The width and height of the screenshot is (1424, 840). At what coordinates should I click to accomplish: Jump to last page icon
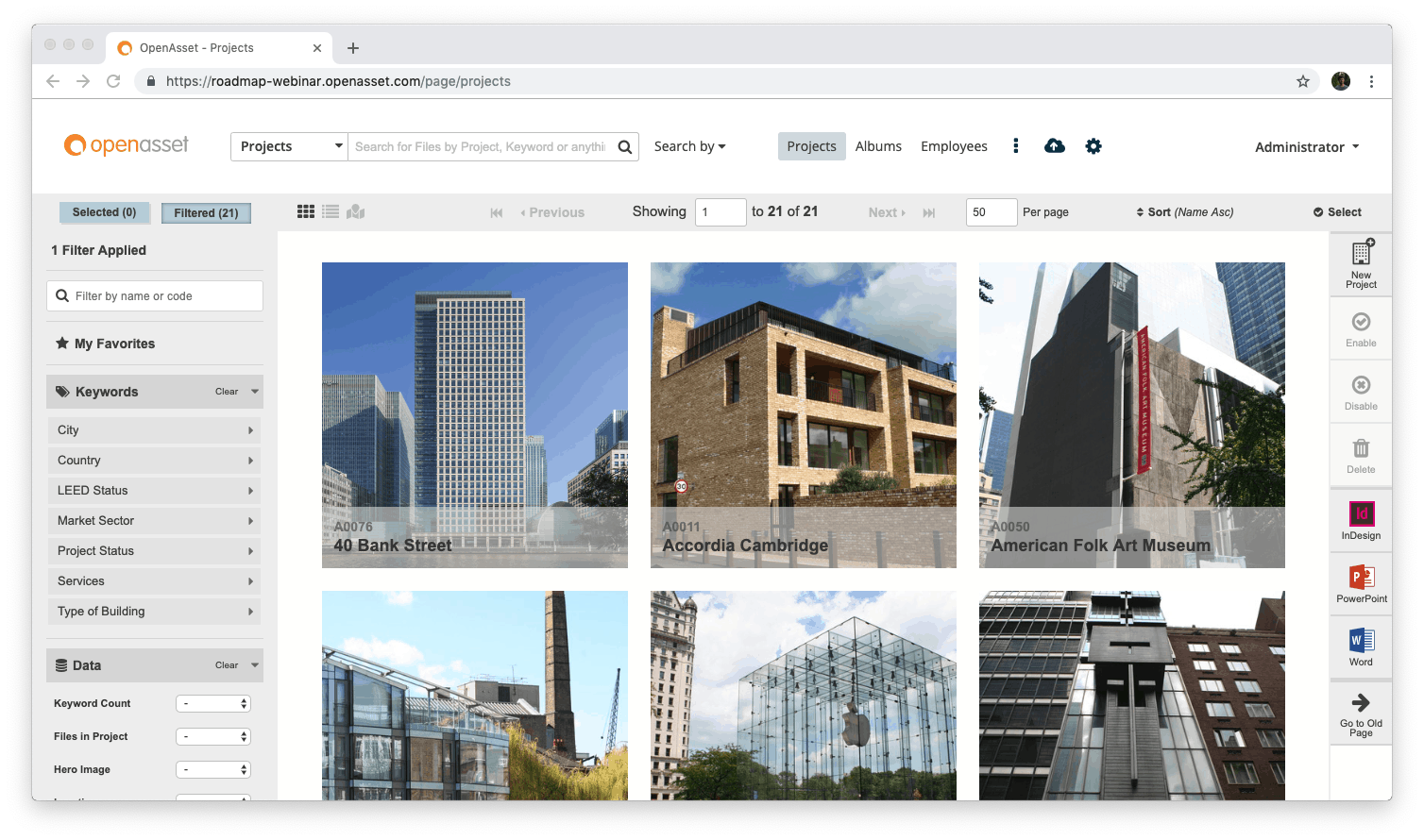pos(929,213)
